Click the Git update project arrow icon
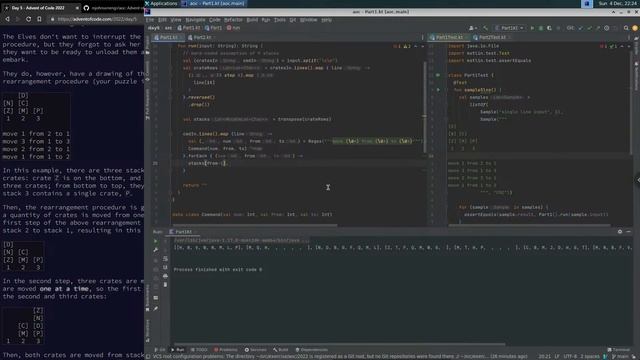 tap(581, 28)
